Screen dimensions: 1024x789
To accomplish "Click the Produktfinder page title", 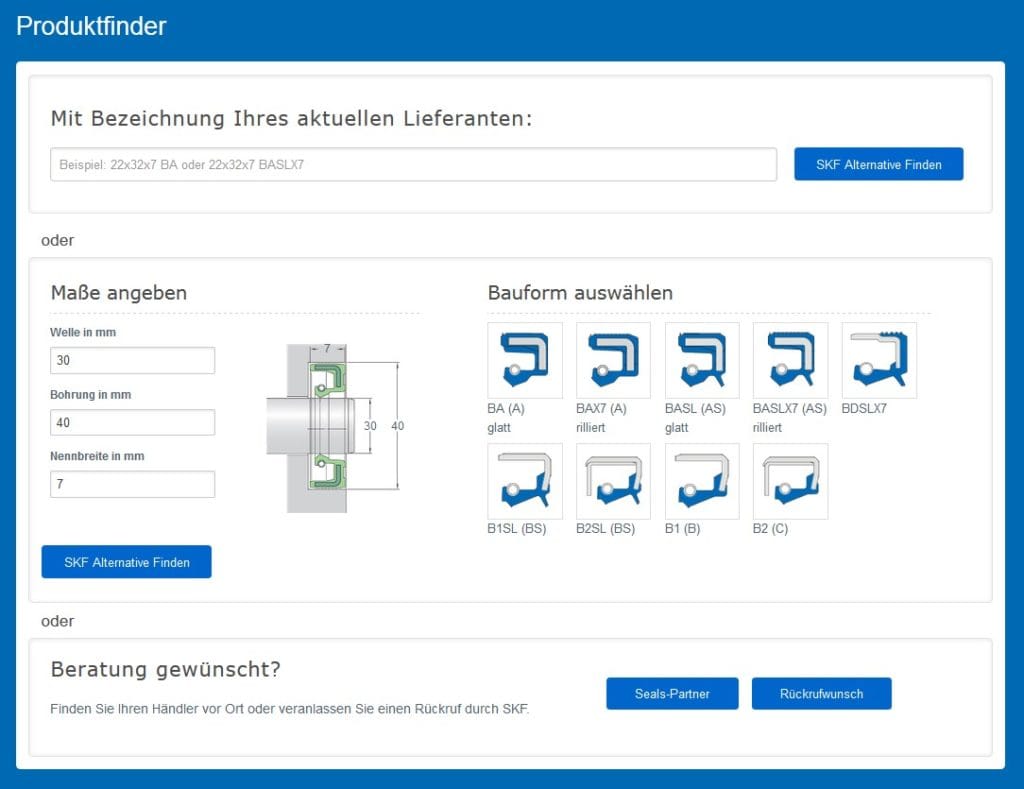I will 91,27.
